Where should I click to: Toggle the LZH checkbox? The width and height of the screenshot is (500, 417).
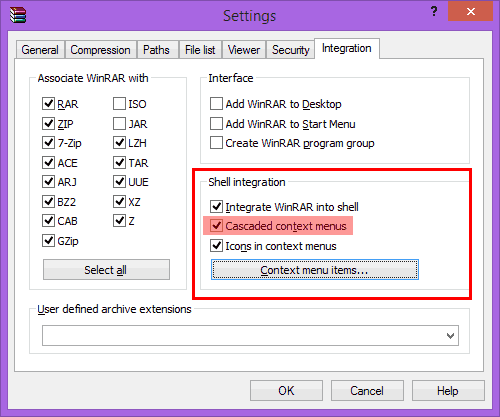(x=119, y=143)
